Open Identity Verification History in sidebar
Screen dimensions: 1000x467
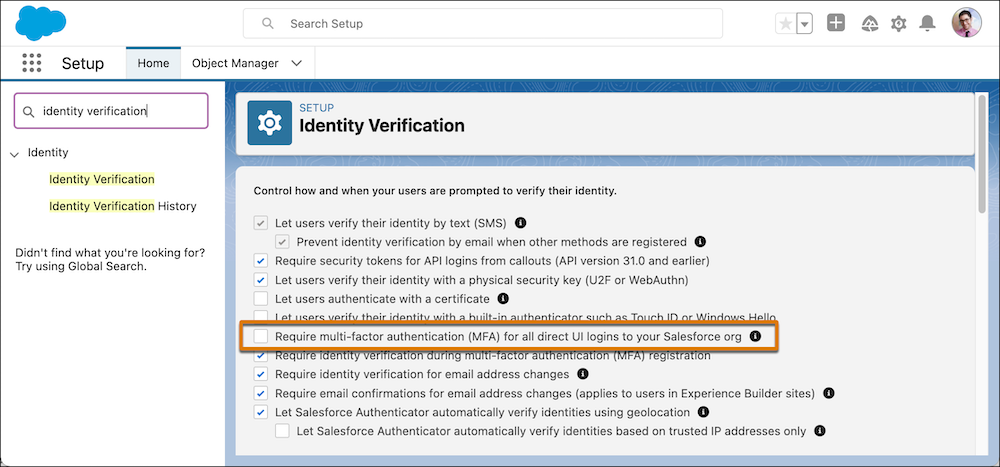click(x=122, y=206)
